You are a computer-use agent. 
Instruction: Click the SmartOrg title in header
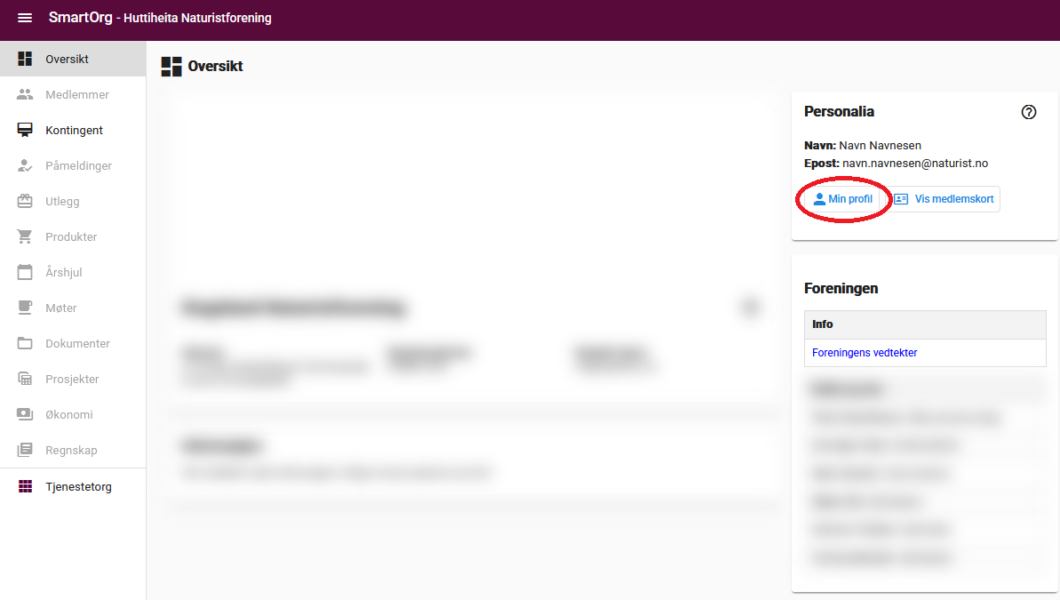[81, 18]
